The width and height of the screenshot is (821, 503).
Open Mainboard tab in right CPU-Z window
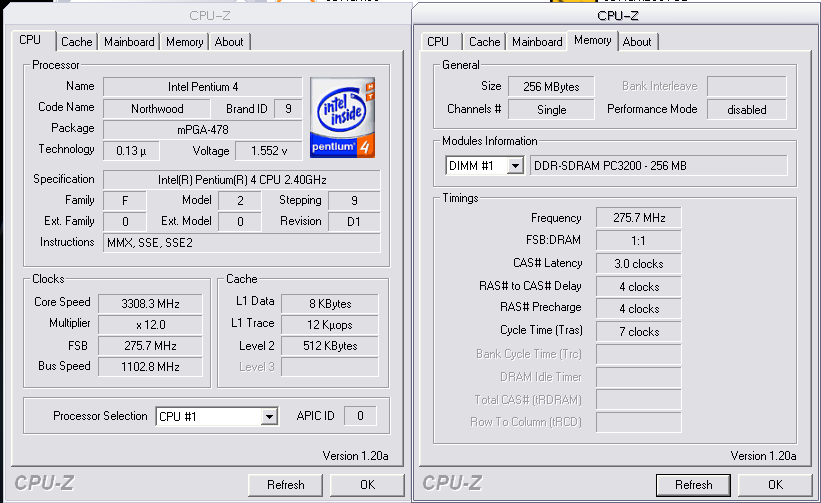point(537,42)
